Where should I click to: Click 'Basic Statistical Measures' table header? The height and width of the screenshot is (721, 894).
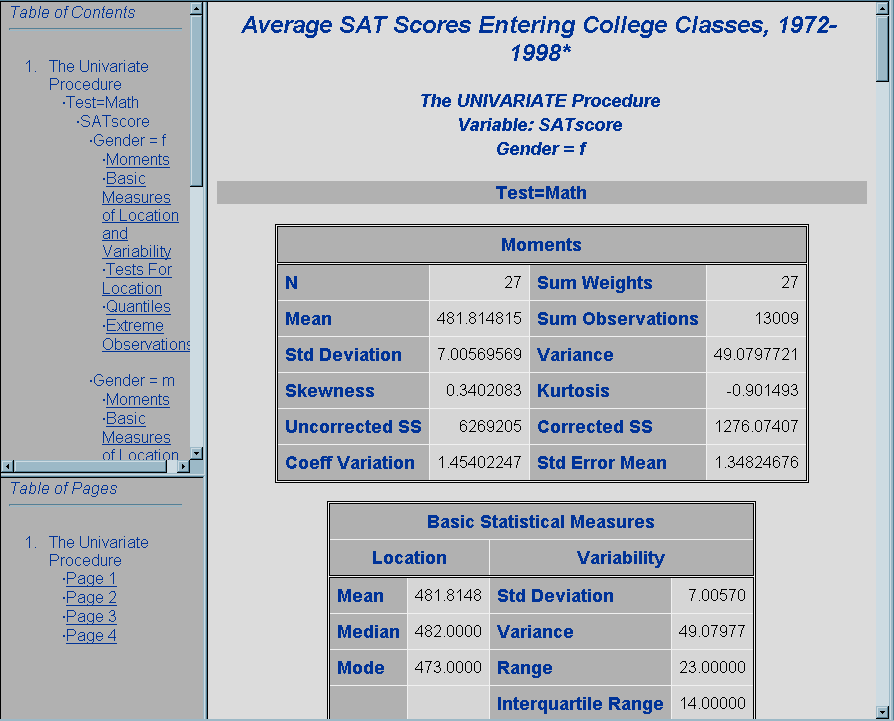tap(541, 522)
